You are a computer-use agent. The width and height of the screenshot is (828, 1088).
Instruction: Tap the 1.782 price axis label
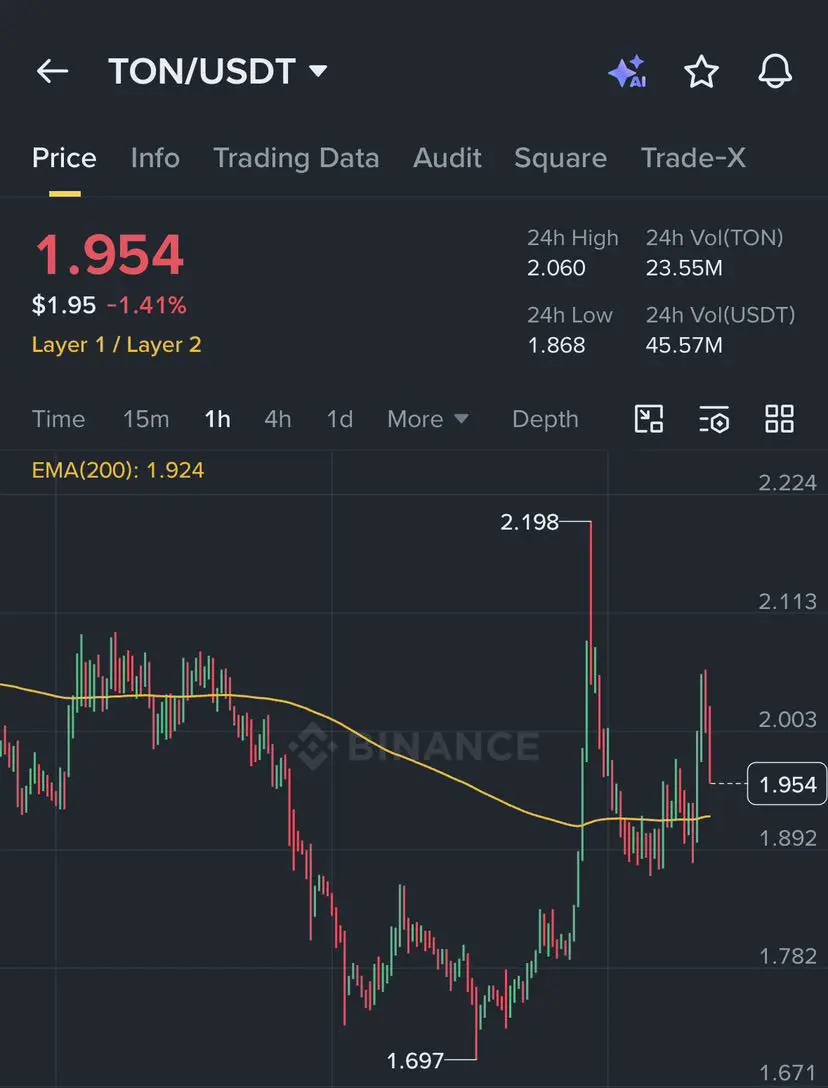pos(787,956)
